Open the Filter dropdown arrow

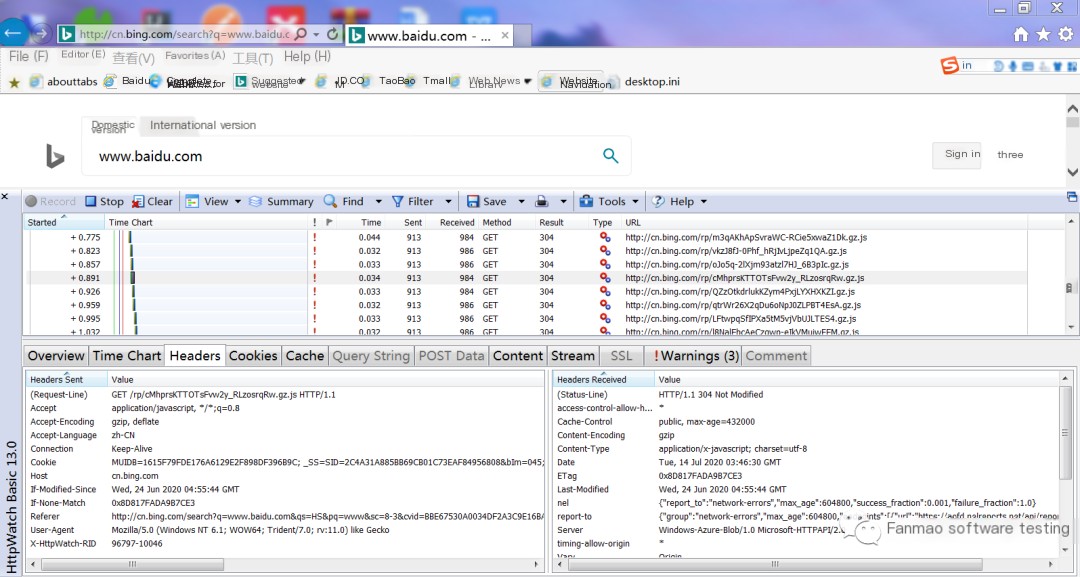pyautogui.click(x=448, y=201)
